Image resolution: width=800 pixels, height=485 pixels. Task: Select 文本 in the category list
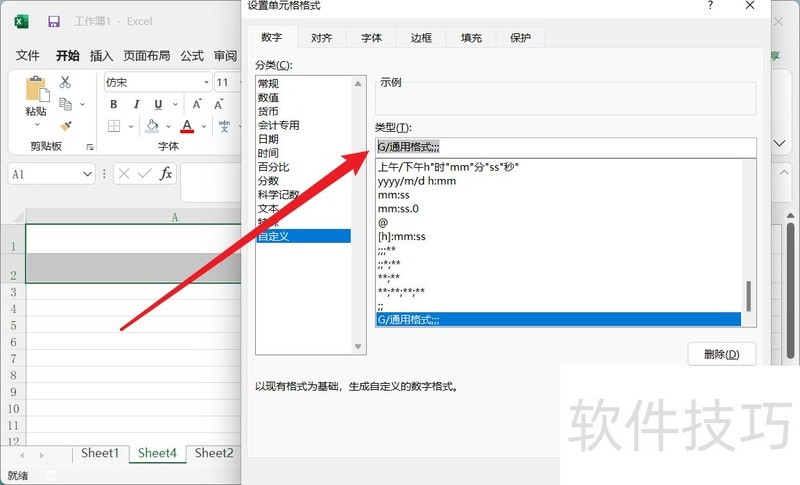[x=268, y=208]
